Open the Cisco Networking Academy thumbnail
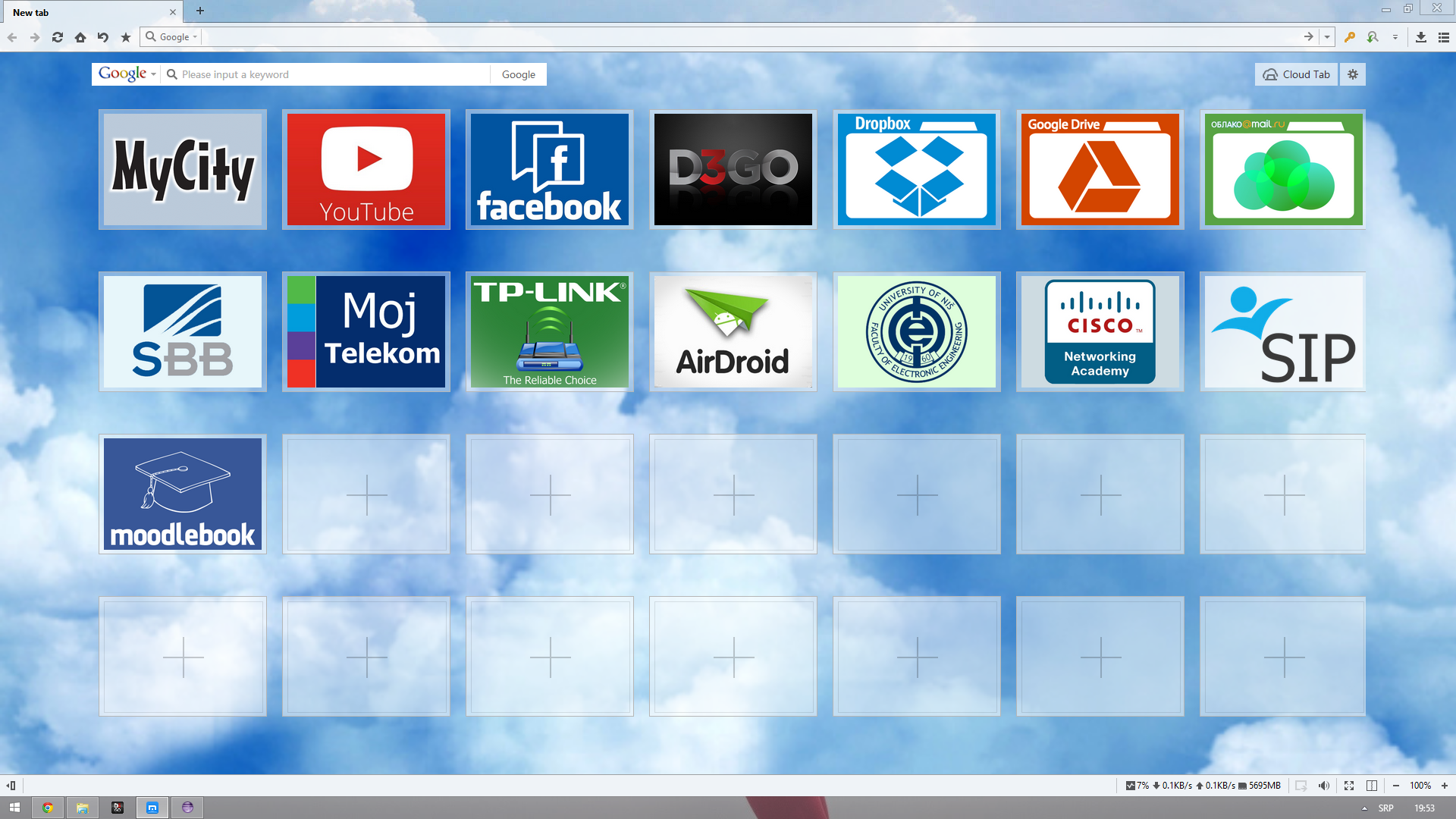This screenshot has width=1456, height=819. (1100, 331)
